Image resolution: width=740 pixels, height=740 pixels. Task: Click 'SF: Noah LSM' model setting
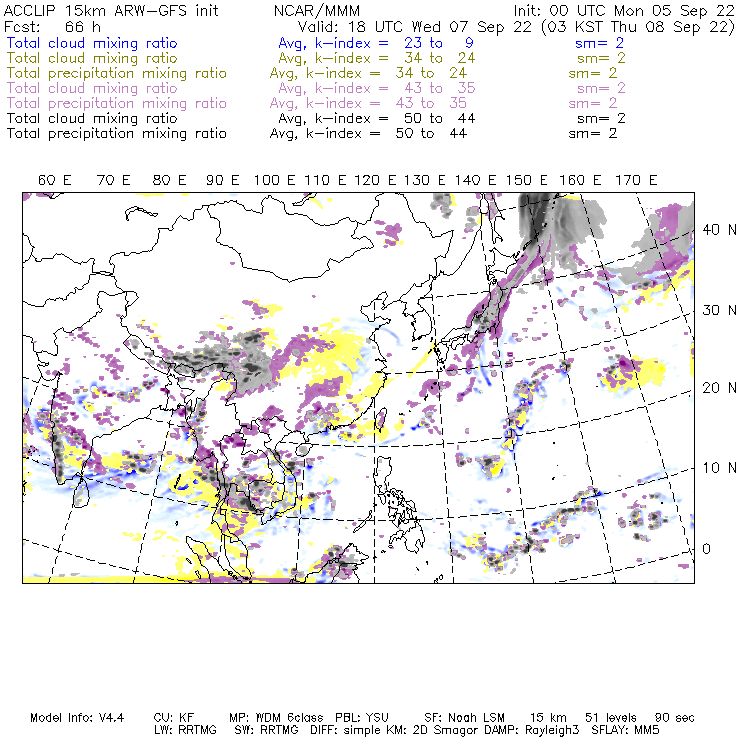tap(464, 718)
